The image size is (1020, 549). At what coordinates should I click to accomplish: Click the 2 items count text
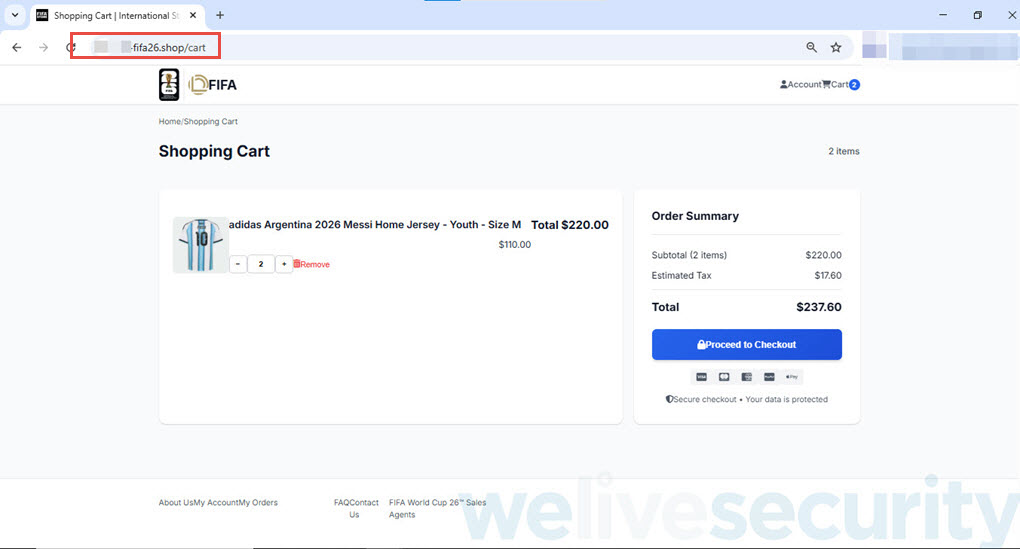coord(844,151)
